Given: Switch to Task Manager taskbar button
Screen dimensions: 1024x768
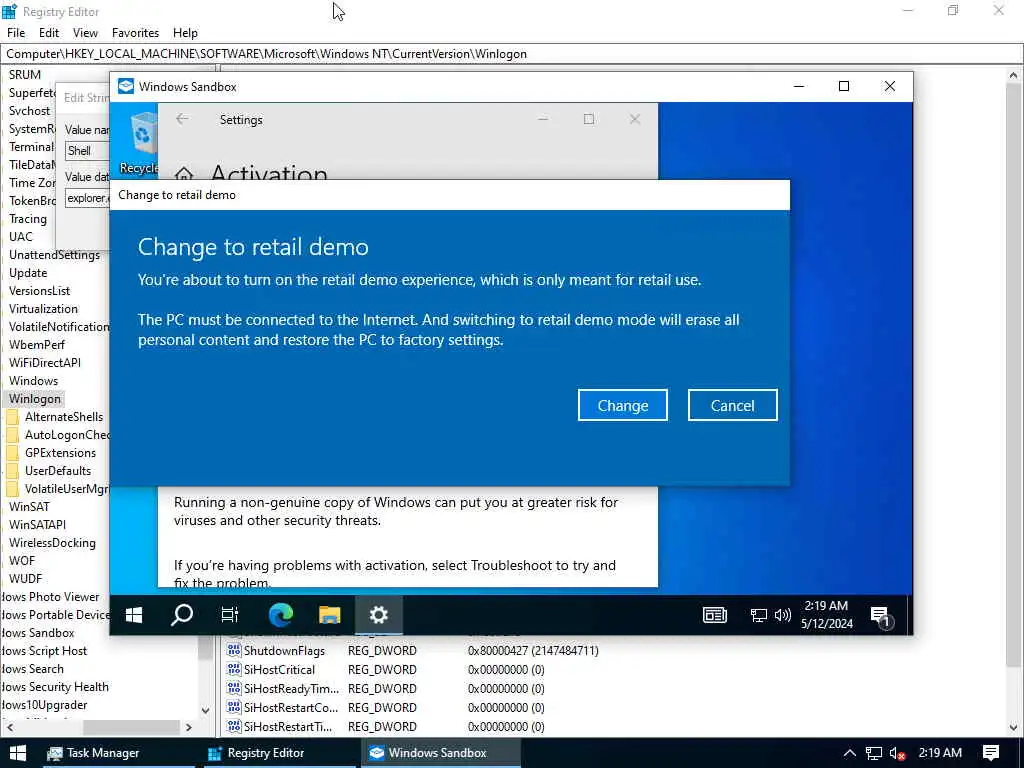Looking at the screenshot, I should click(x=119, y=753).
